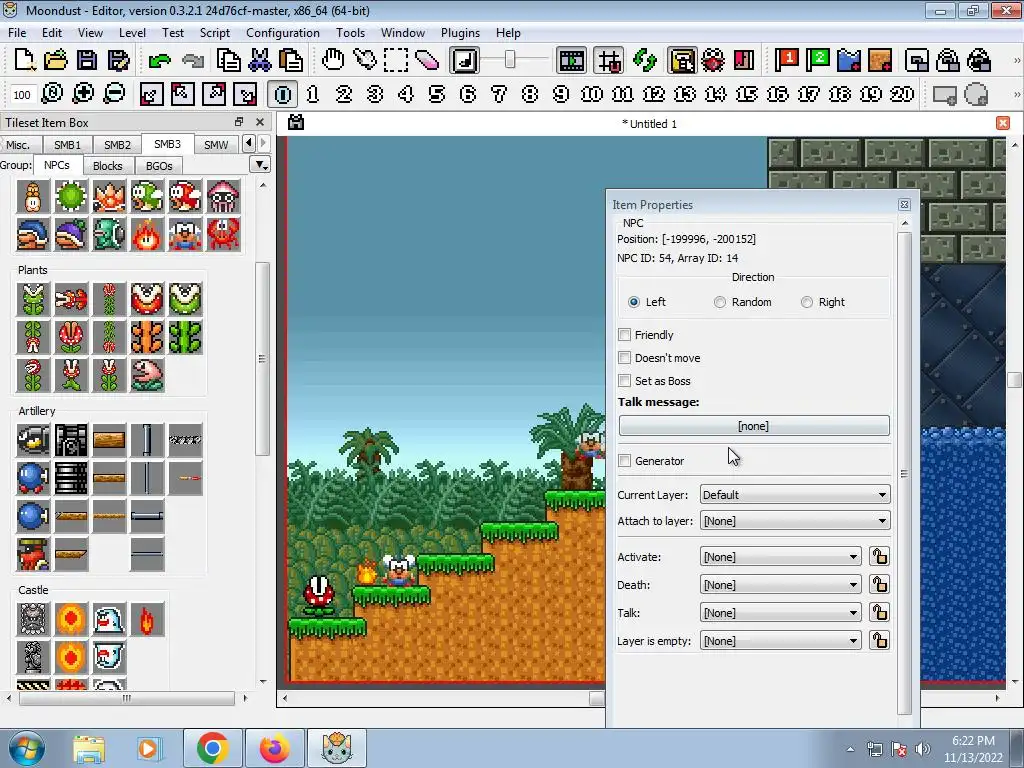Select the Right direction radio button
Viewport: 1024px width, 768px height.
[807, 302]
